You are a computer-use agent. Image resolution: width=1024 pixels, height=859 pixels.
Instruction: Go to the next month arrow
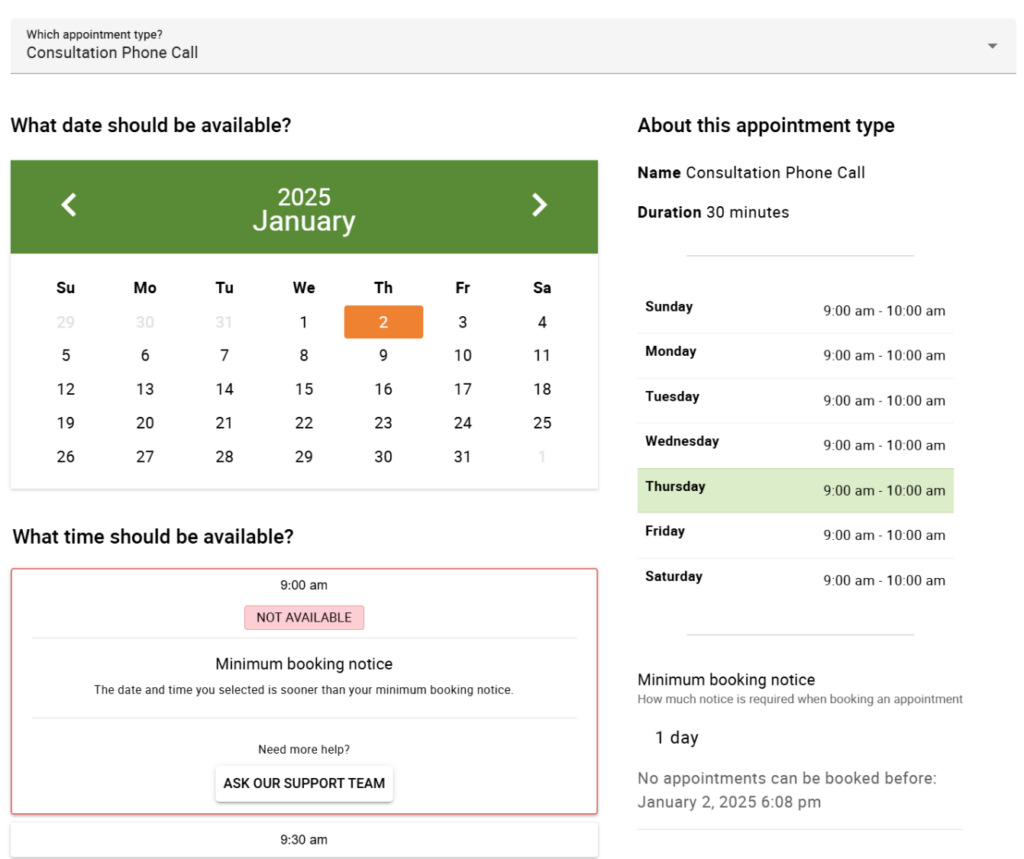539,205
